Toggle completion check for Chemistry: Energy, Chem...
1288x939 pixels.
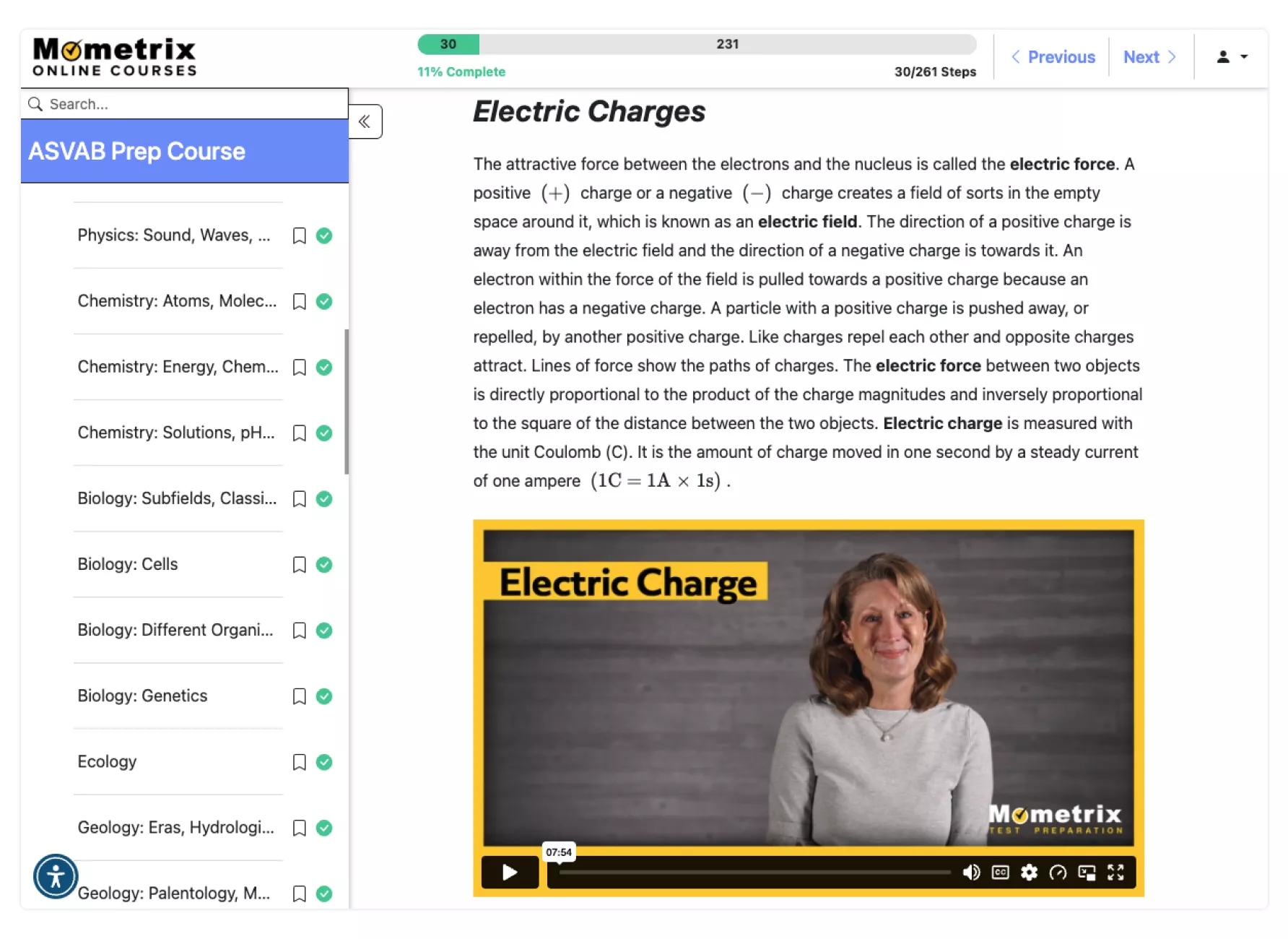(x=324, y=367)
